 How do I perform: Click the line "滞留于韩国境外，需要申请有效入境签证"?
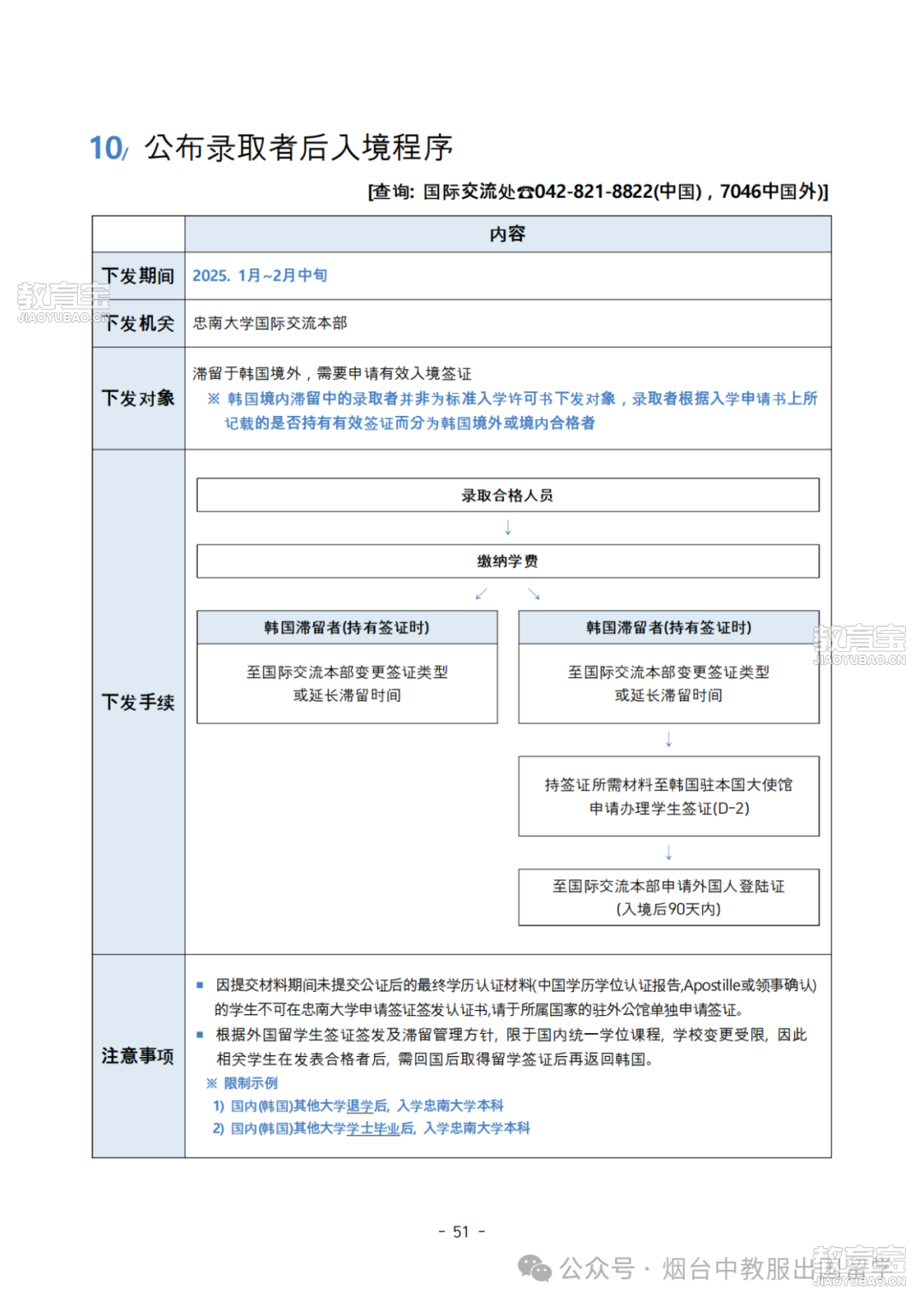point(332,373)
